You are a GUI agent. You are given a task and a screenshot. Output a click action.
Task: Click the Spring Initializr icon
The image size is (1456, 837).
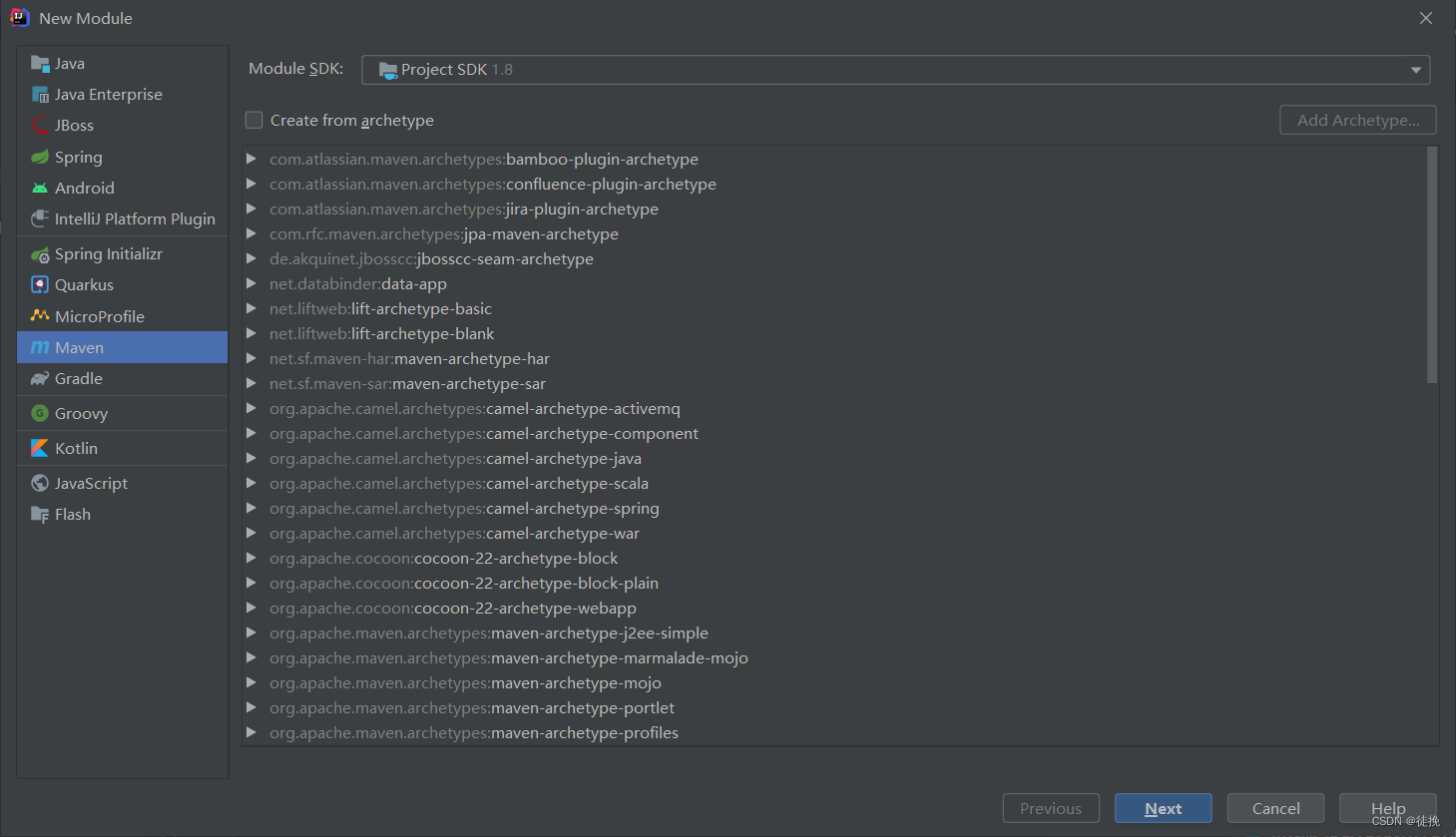click(x=40, y=254)
